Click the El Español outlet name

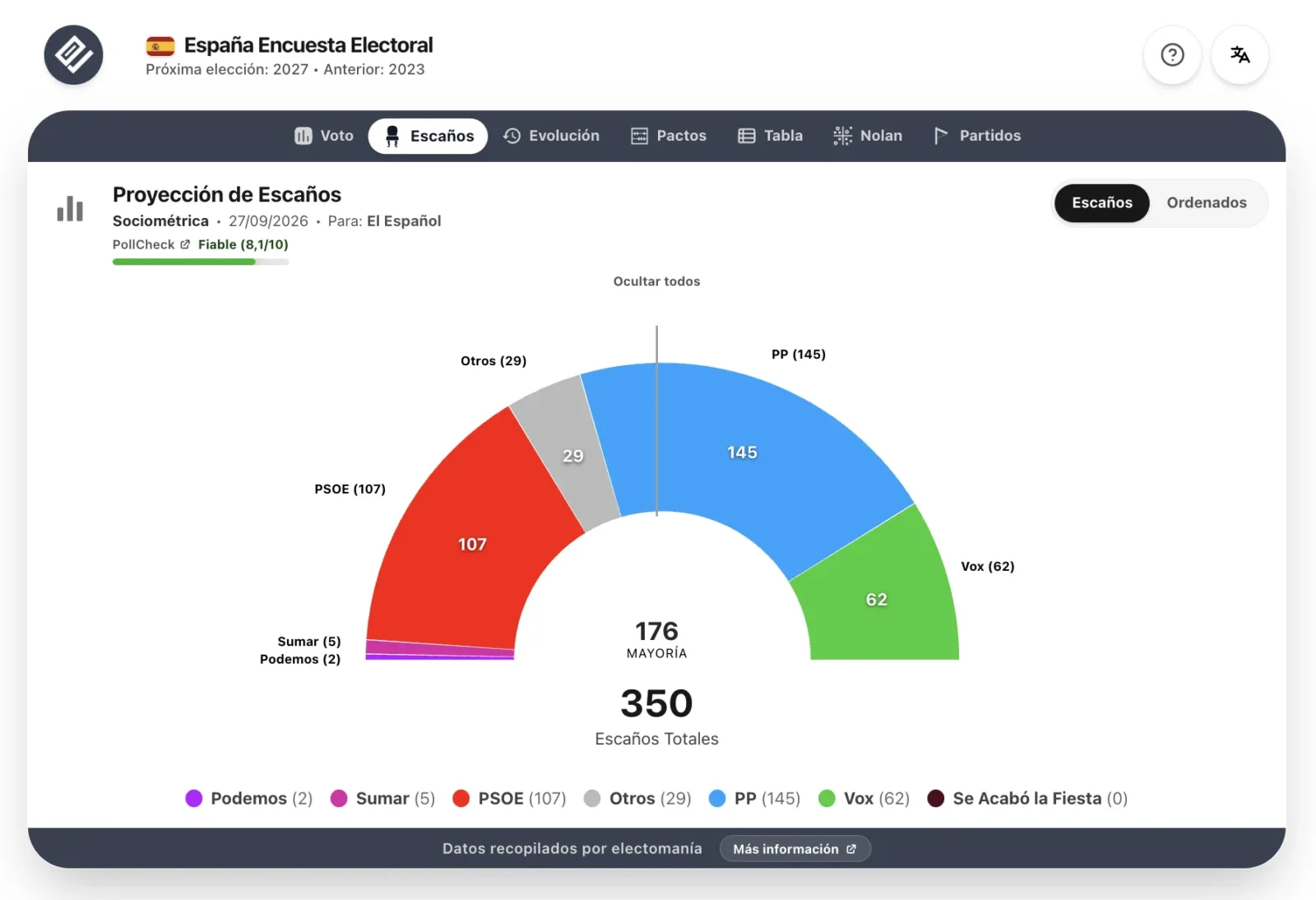point(404,221)
